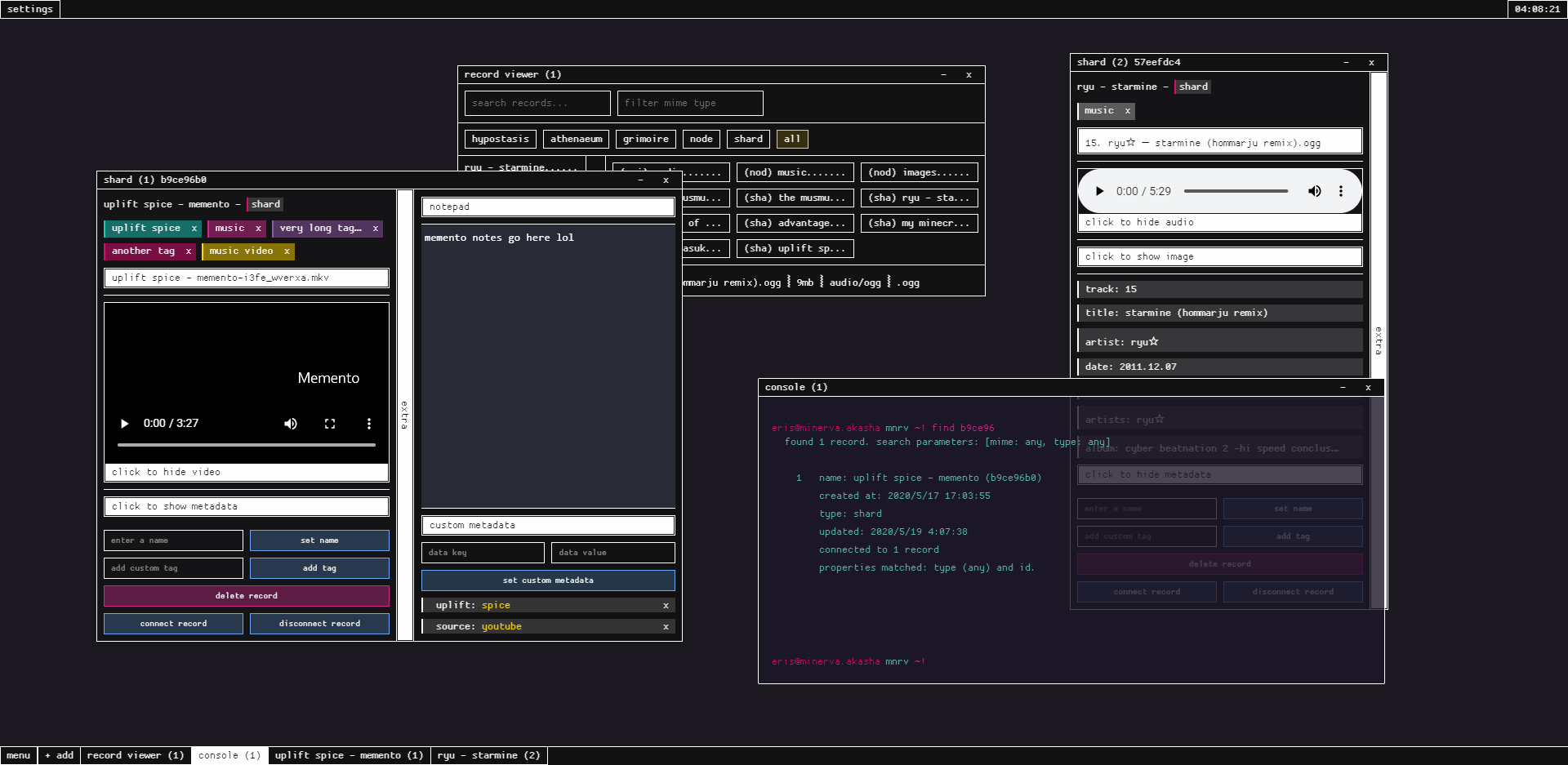Mute the starmine audio player
Screen dimensions: 1568x765
tap(1315, 191)
